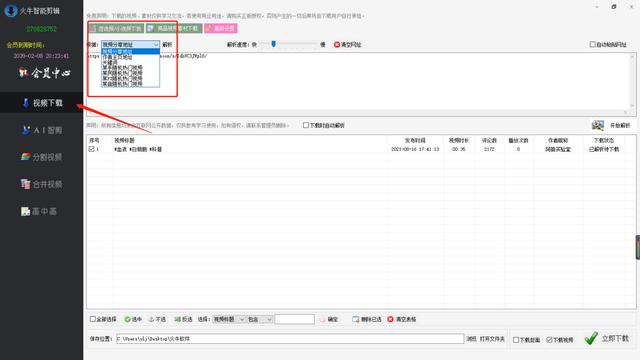Click the 视频标题 column header
The height and width of the screenshot is (360, 640).
[x=124, y=140]
